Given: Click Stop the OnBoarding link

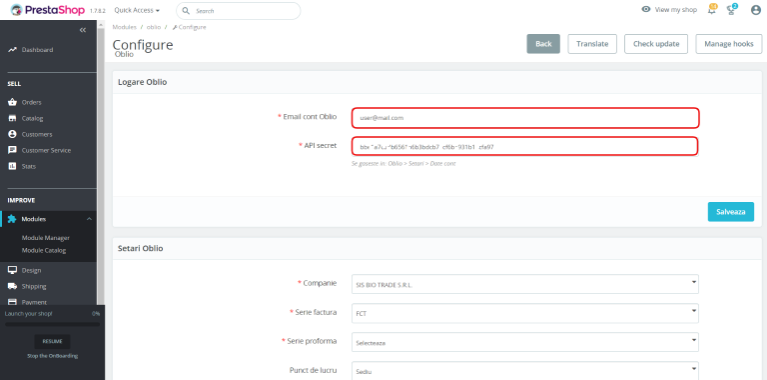Looking at the screenshot, I should coord(52,356).
